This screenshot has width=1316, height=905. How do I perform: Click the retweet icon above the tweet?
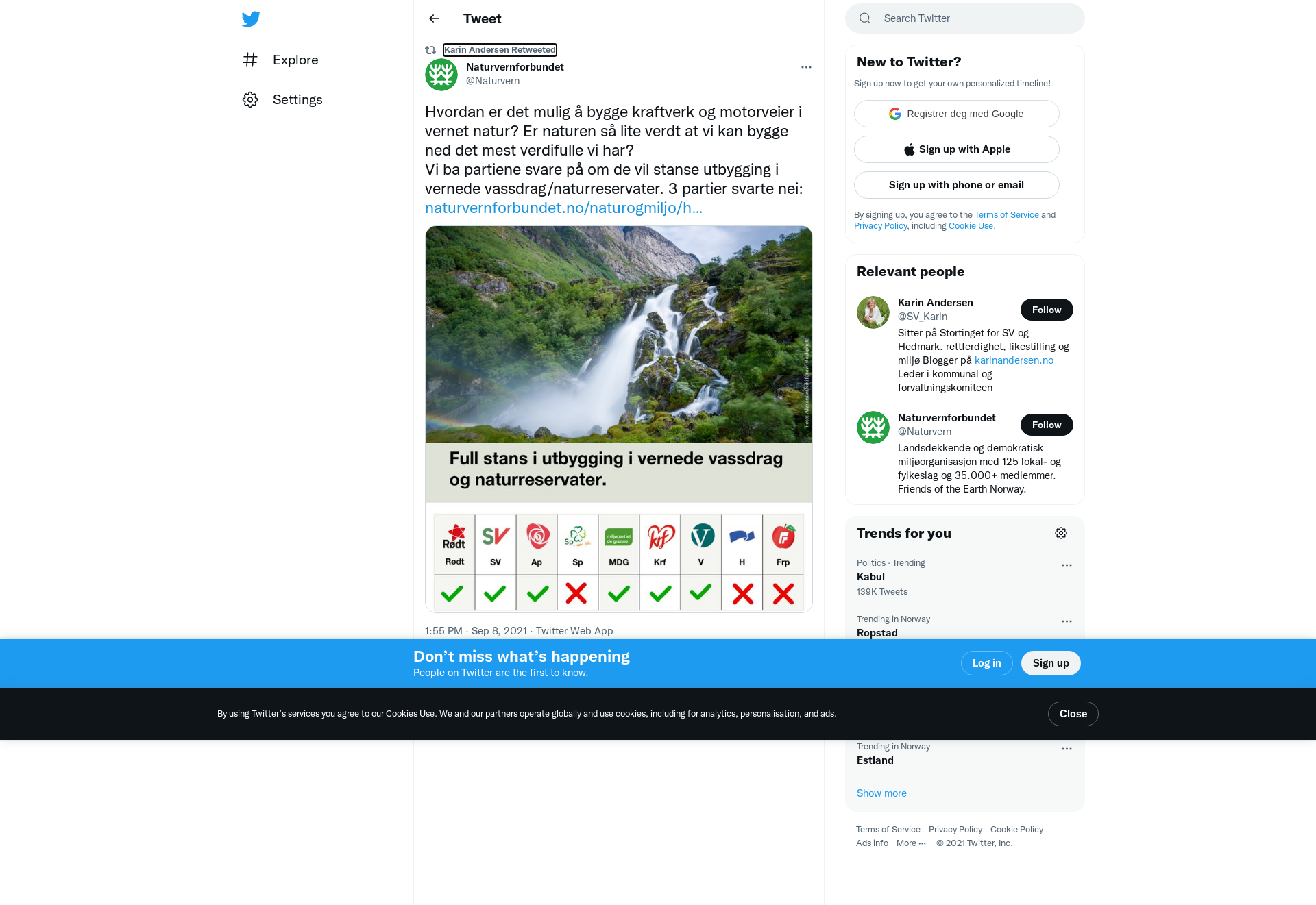click(430, 50)
